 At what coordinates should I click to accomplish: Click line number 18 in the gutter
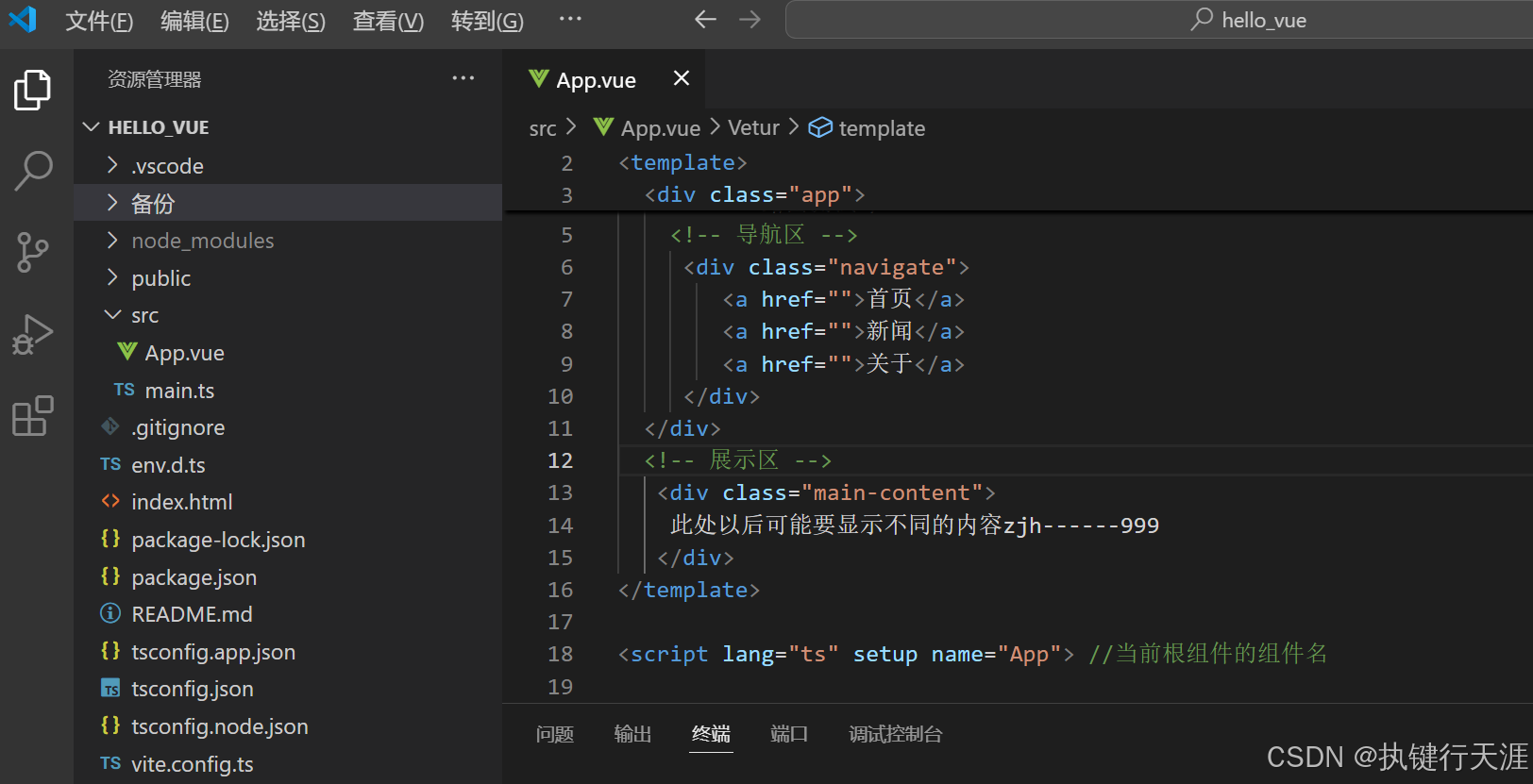coord(560,654)
